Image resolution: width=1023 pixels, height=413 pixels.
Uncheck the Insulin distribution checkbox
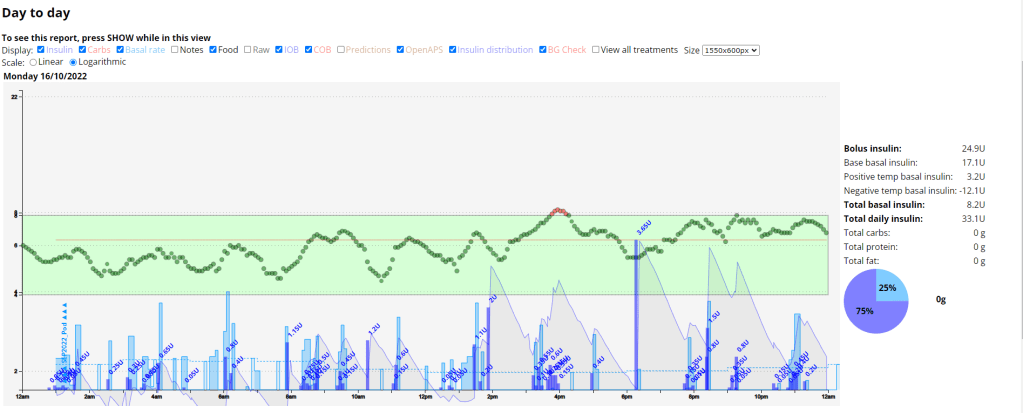click(453, 50)
